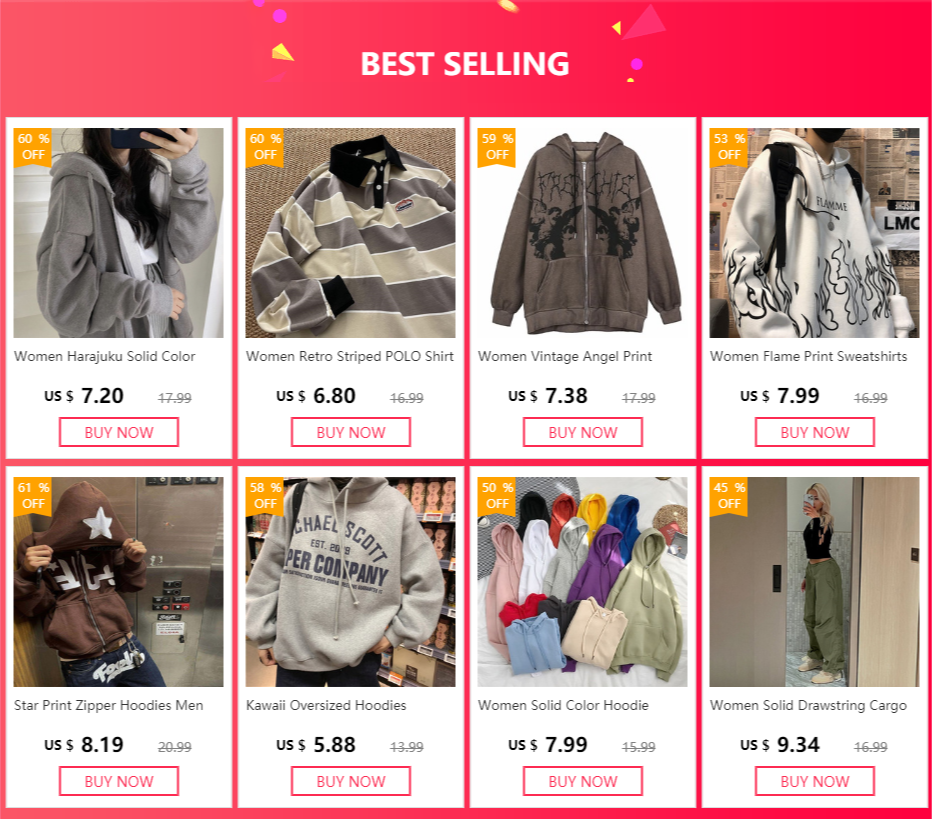Viewport: 932px width, 819px height.
Task: Buy the Women Solid Color Hoodie
Action: pos(582,781)
